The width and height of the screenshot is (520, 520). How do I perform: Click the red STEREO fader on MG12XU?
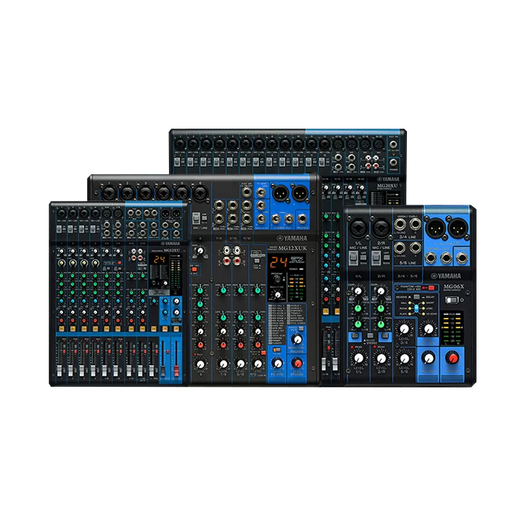click(176, 370)
